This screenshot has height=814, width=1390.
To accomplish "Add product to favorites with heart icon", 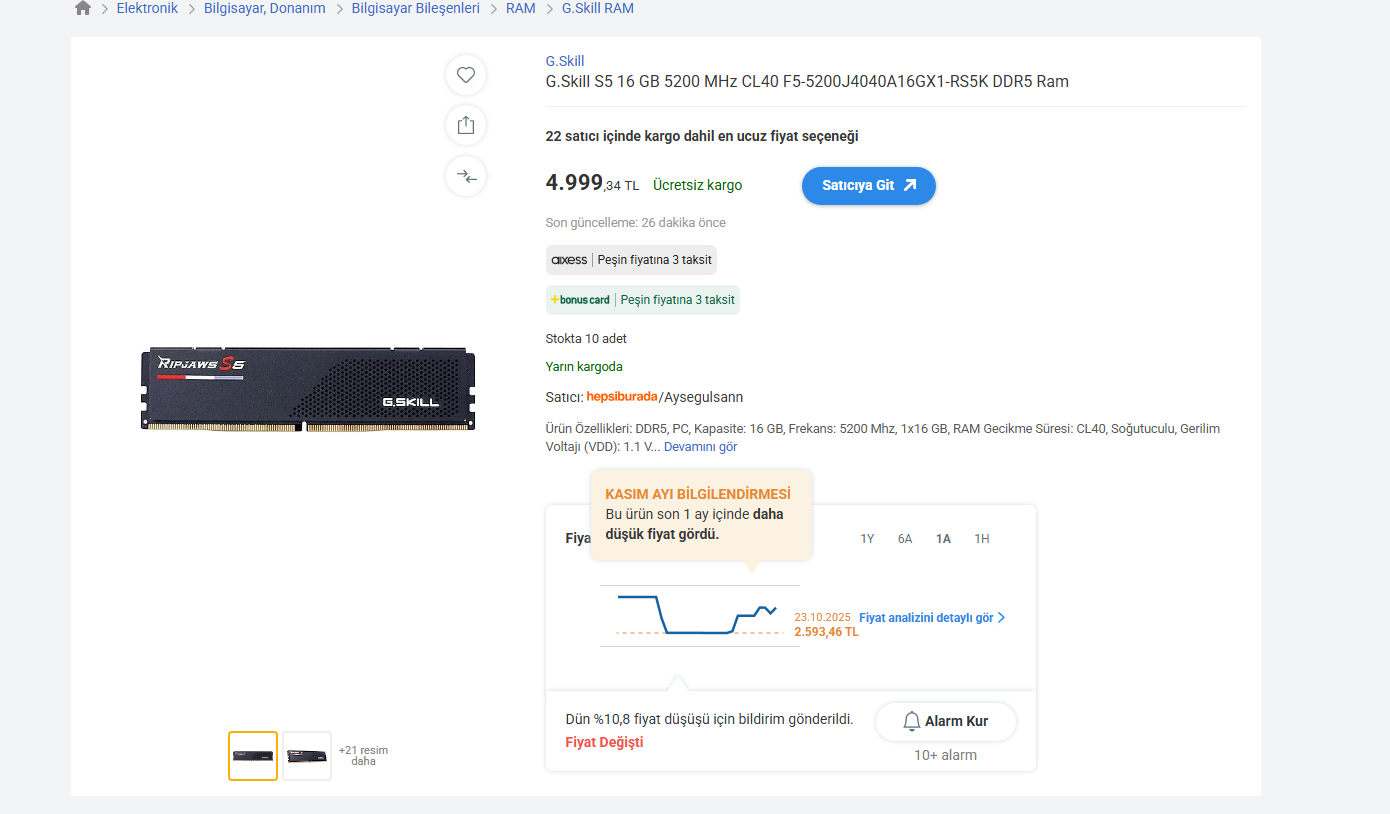I will (466, 75).
